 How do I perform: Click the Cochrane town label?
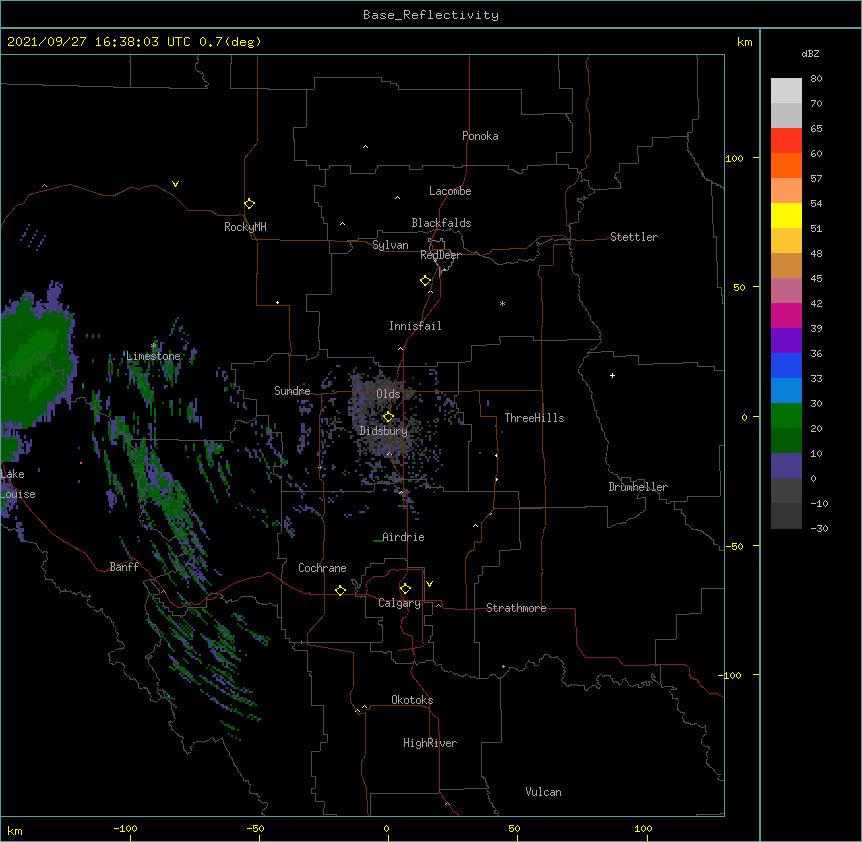pyautogui.click(x=322, y=568)
